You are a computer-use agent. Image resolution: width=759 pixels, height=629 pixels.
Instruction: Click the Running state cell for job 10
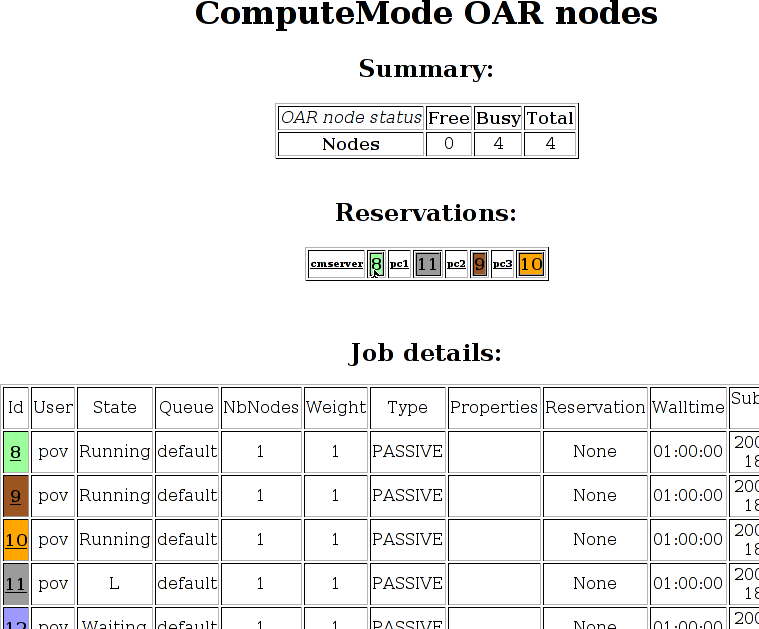point(115,539)
